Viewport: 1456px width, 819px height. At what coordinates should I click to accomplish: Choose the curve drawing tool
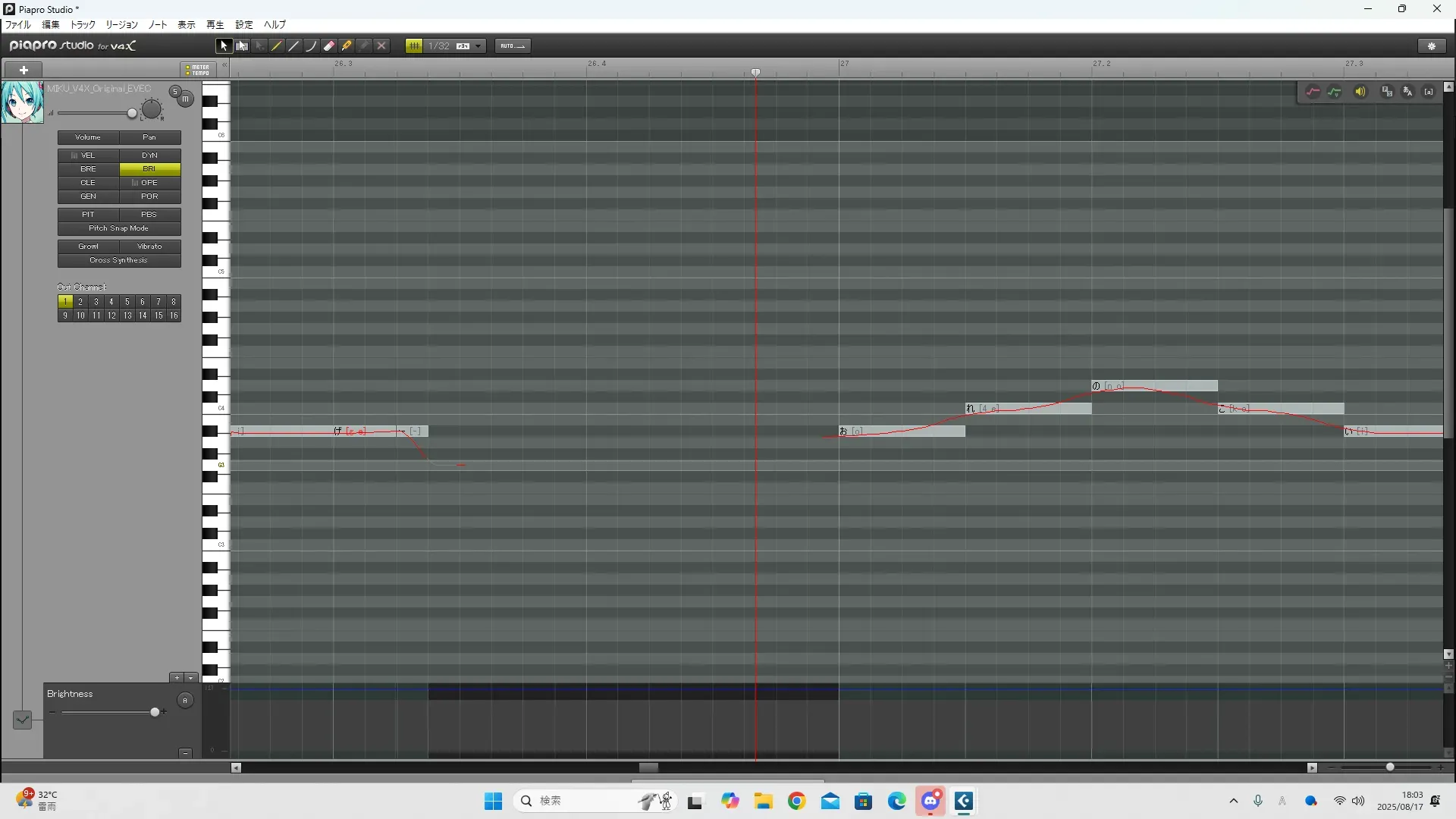pos(311,46)
